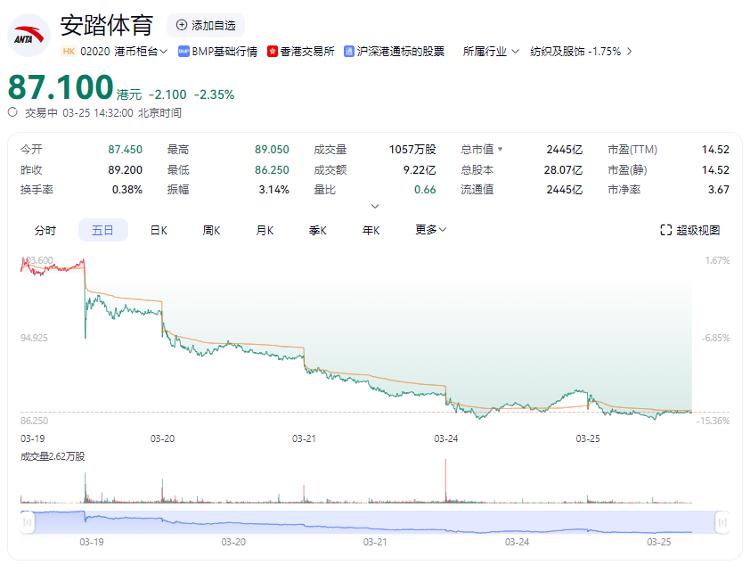
Task: Click the 沪深港通标的股票 blue tag icon
Action: pos(349,51)
